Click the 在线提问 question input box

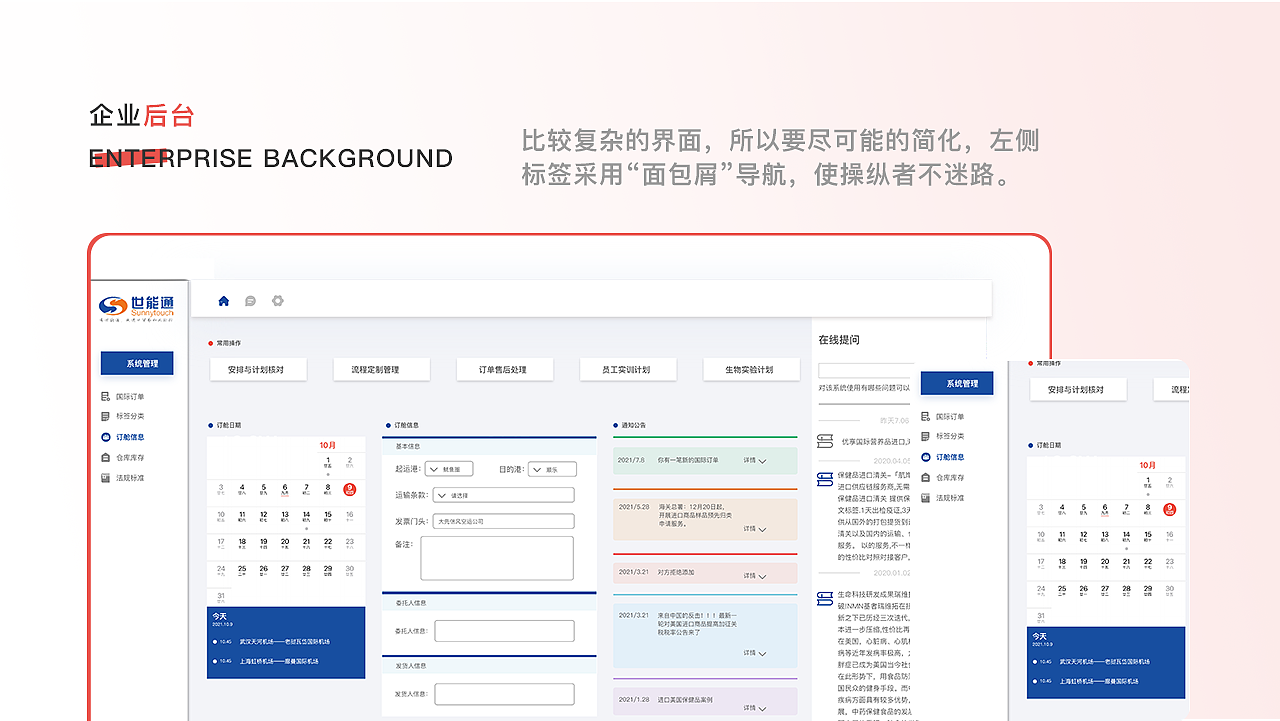[865, 370]
